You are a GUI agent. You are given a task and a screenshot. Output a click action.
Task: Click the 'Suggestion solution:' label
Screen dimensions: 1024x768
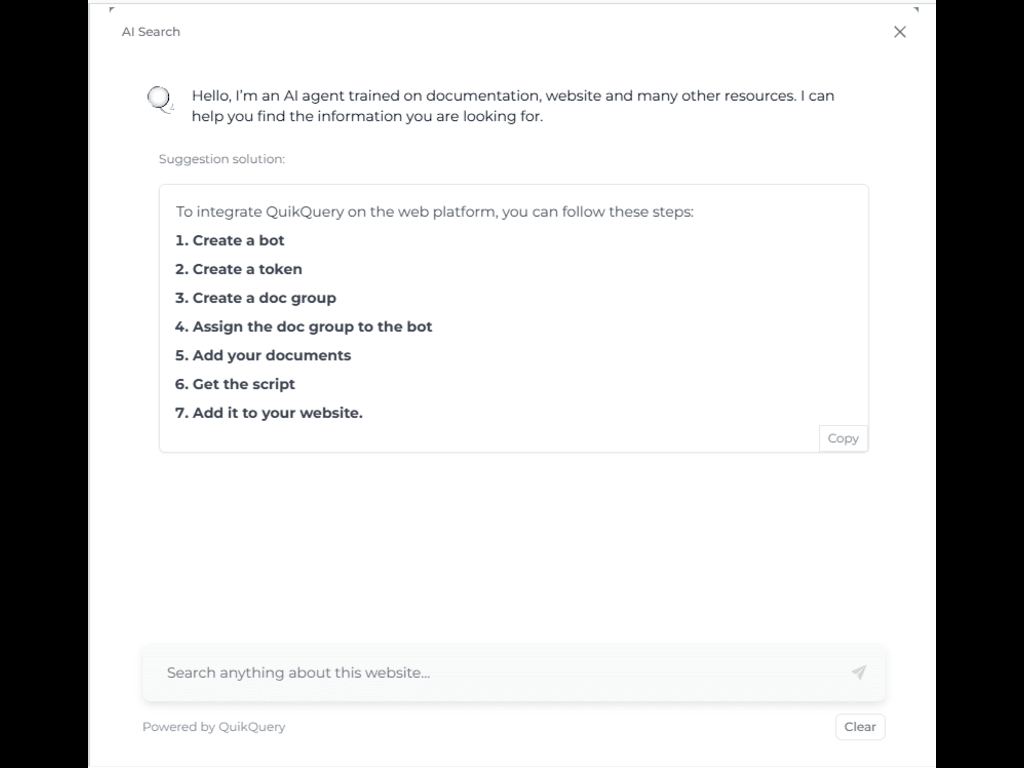222,159
